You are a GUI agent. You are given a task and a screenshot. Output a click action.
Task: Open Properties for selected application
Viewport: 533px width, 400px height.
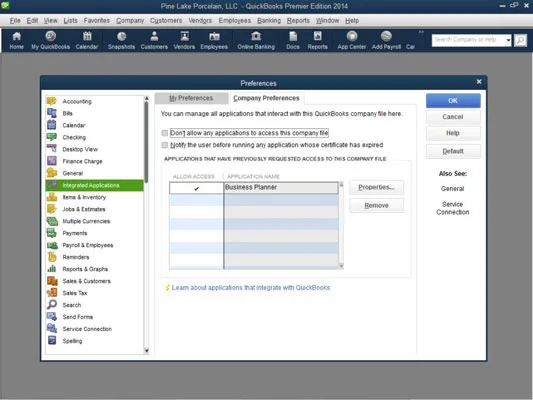376,187
